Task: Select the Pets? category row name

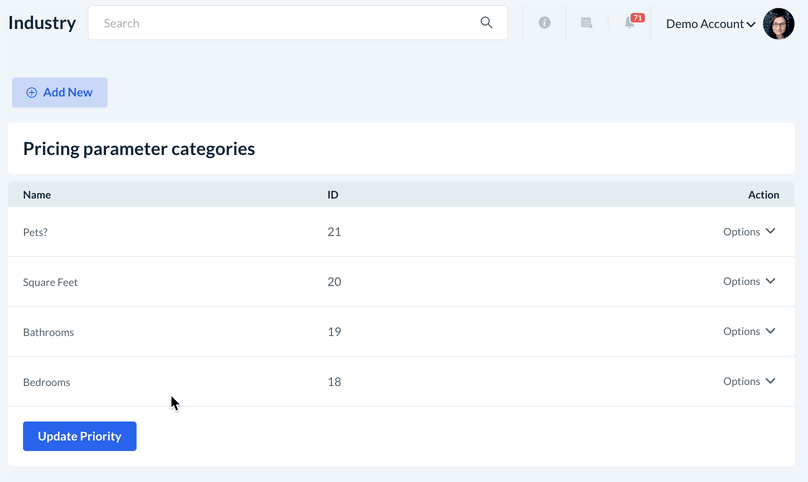Action: (x=36, y=232)
